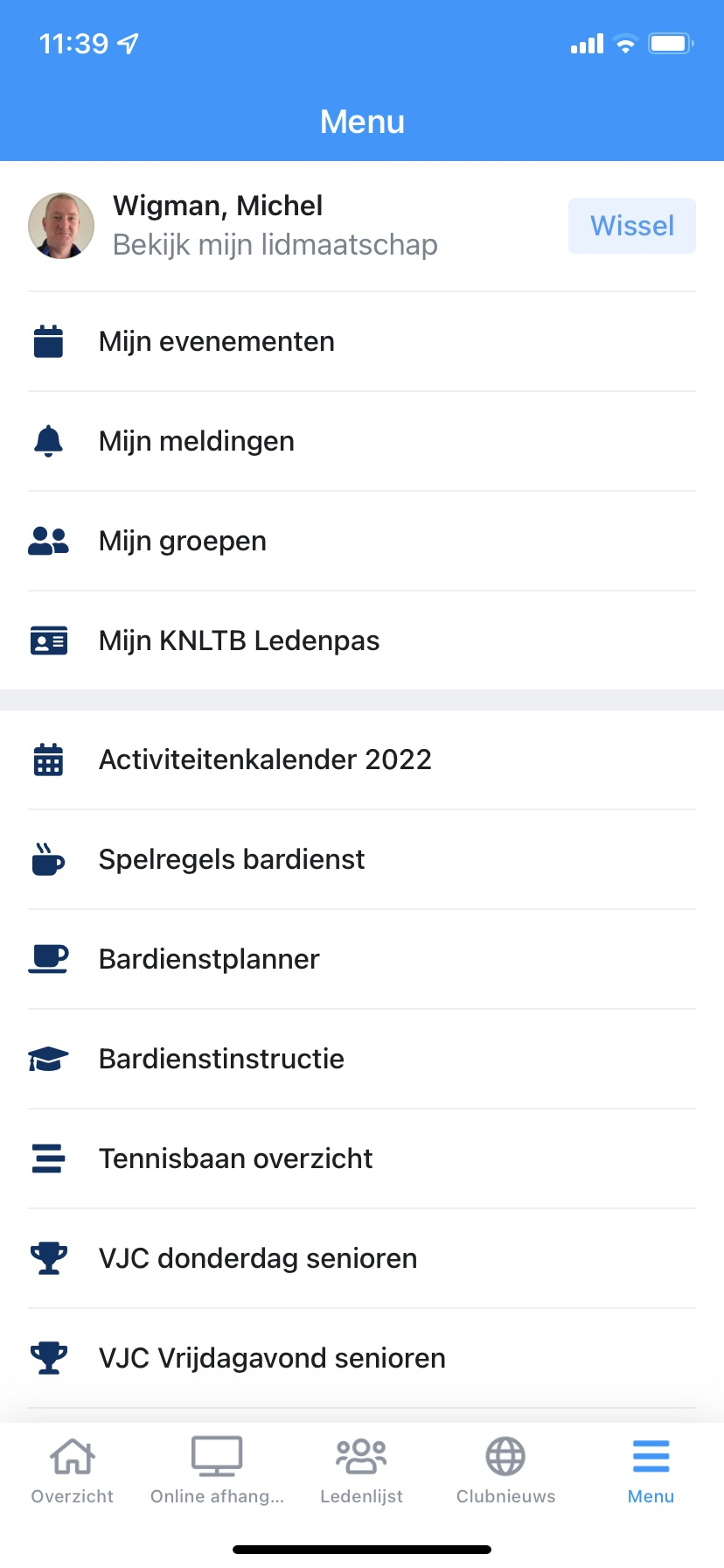This screenshot has height=1568, width=724.
Task: Open VJC Vrijdagavond senioren menu item
Action: (x=272, y=1358)
